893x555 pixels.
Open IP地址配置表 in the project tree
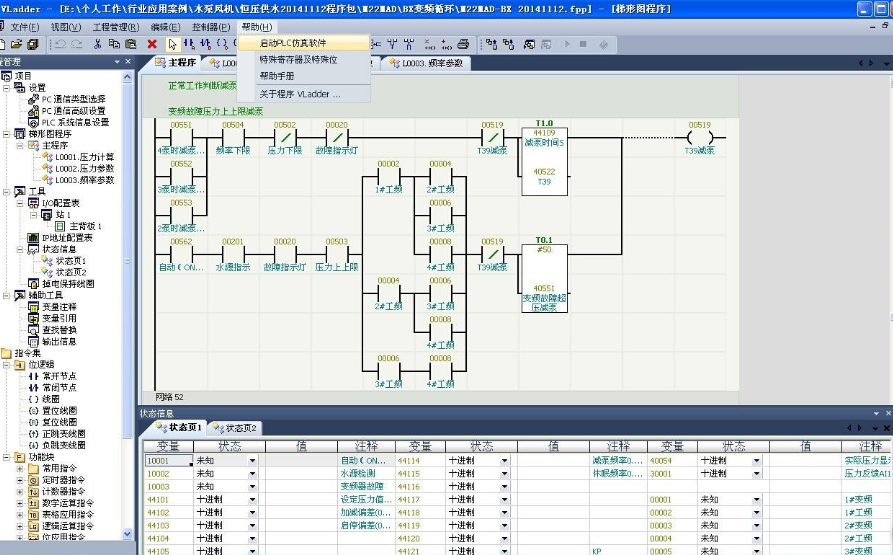(x=65, y=238)
